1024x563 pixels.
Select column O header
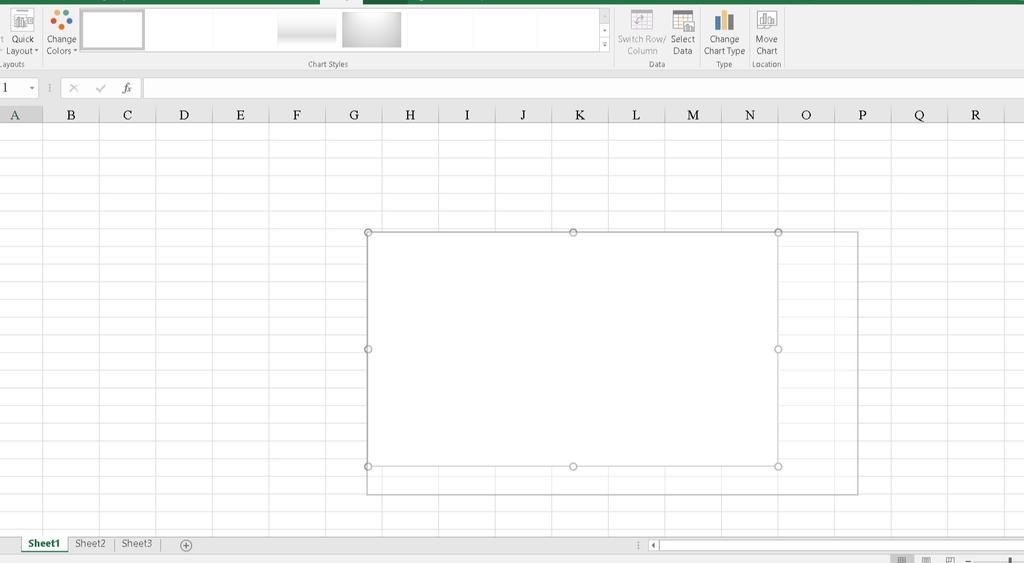click(x=806, y=115)
